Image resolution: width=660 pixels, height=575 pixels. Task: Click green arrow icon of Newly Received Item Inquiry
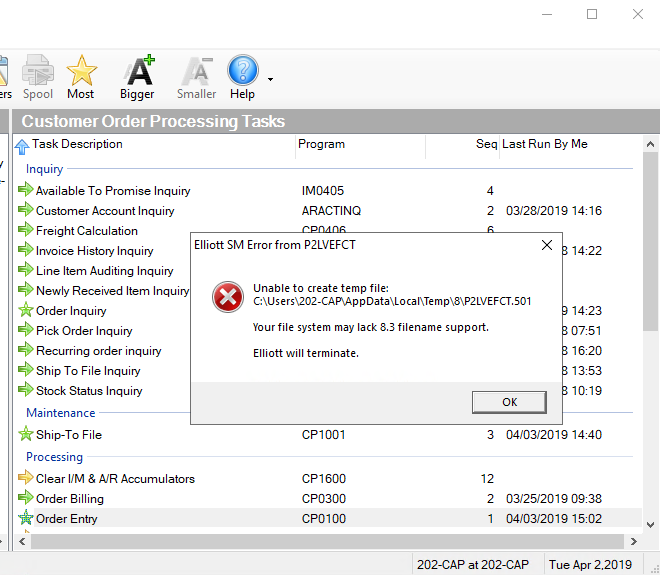click(26, 289)
